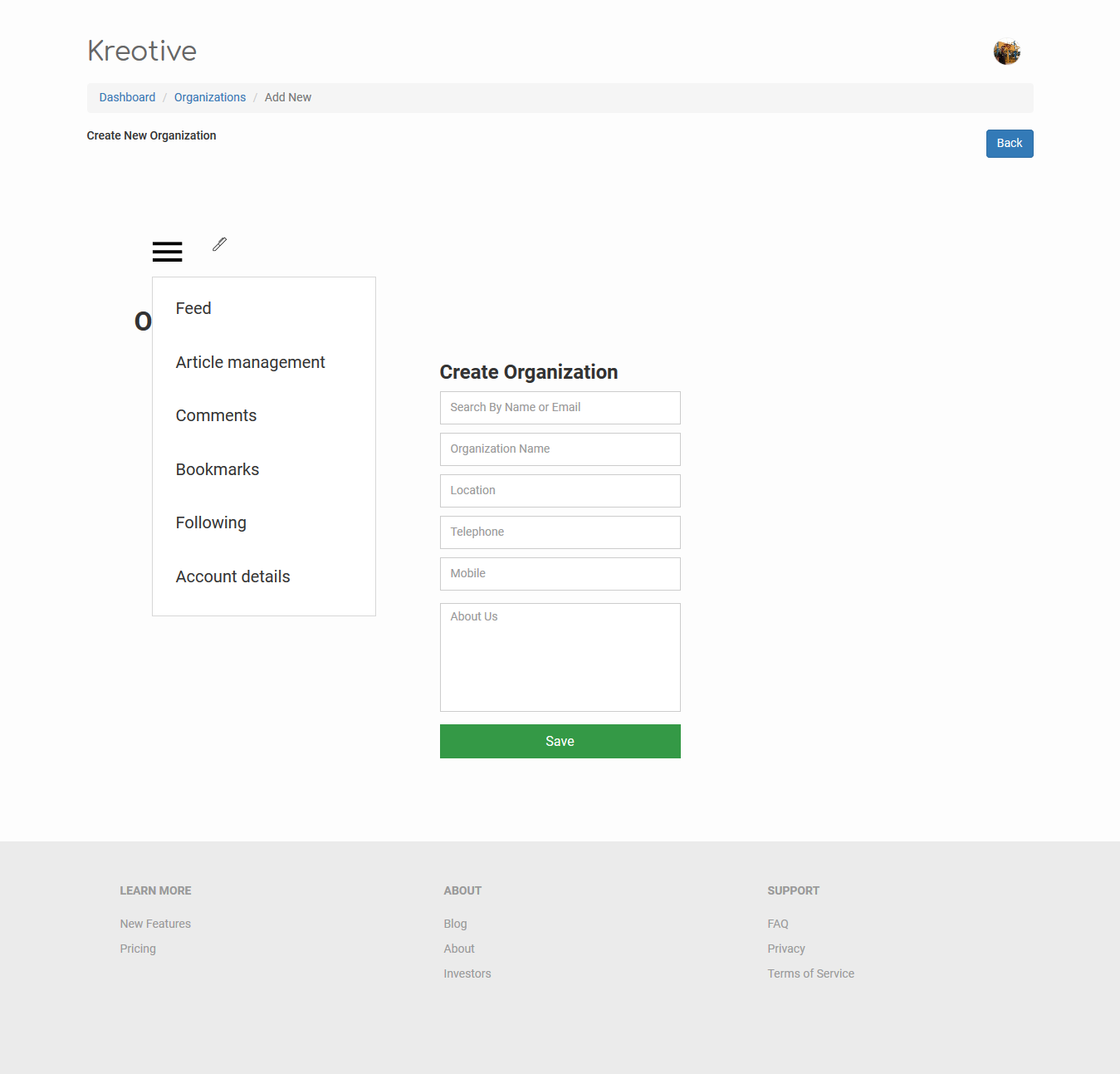This screenshot has height=1074, width=1120.
Task: Open the user avatar profile picture
Action: click(x=1006, y=52)
